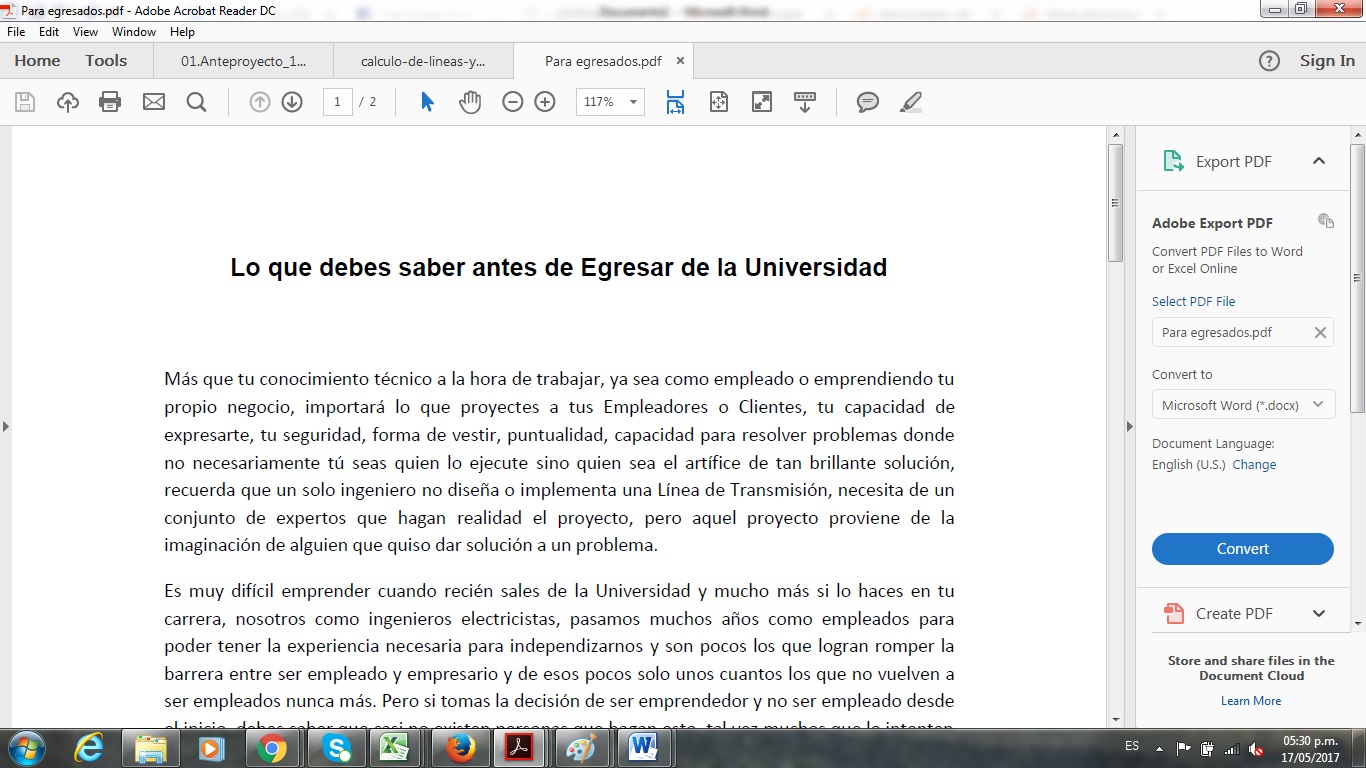Open the Edit menu
The image size is (1366, 768).
pyautogui.click(x=49, y=32)
